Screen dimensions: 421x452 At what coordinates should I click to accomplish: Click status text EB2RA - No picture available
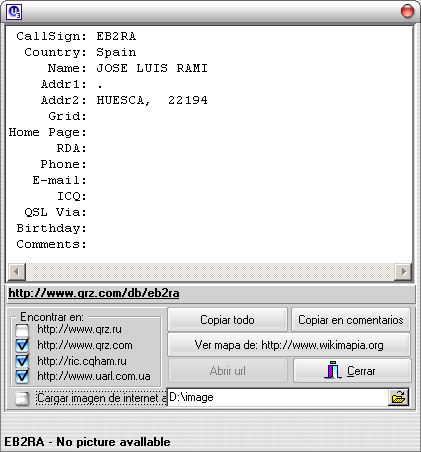click(87, 442)
